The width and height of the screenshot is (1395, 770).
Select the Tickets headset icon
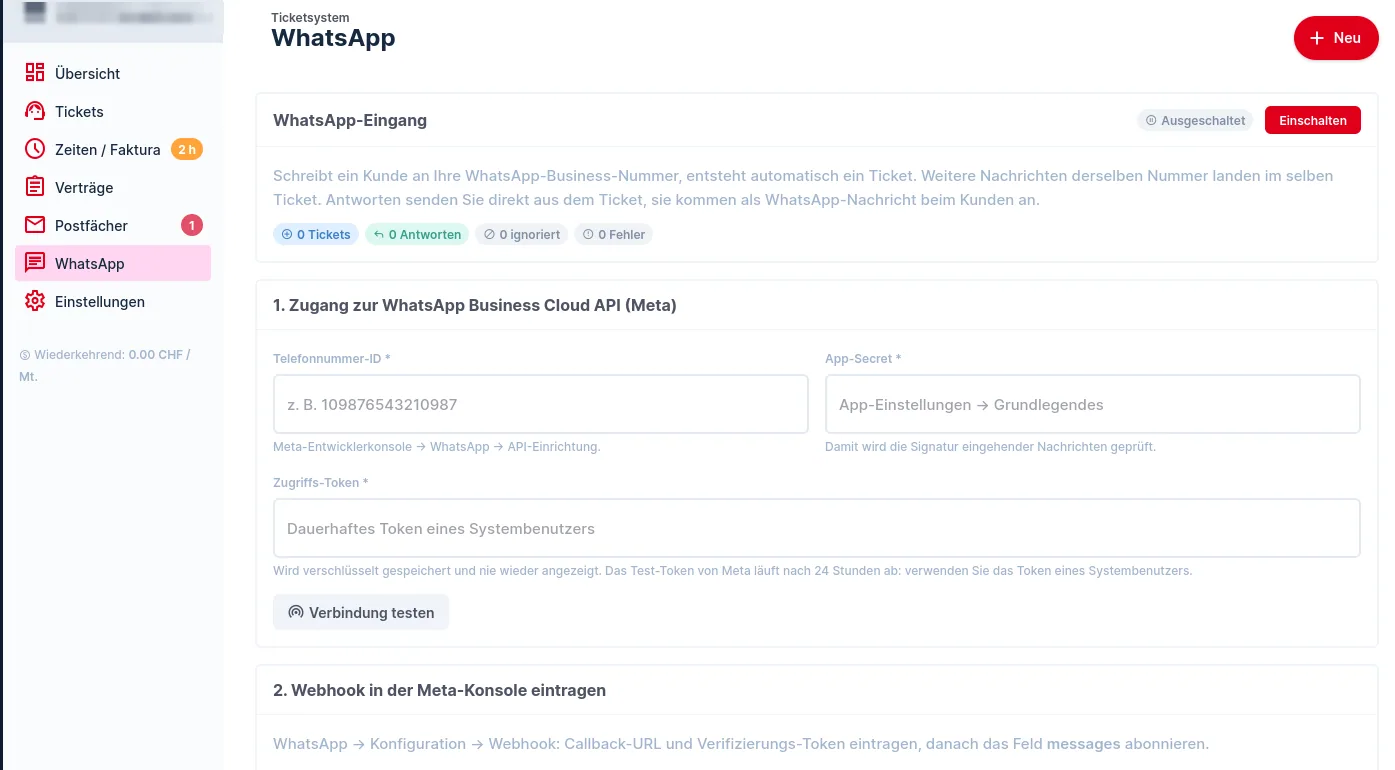point(35,111)
